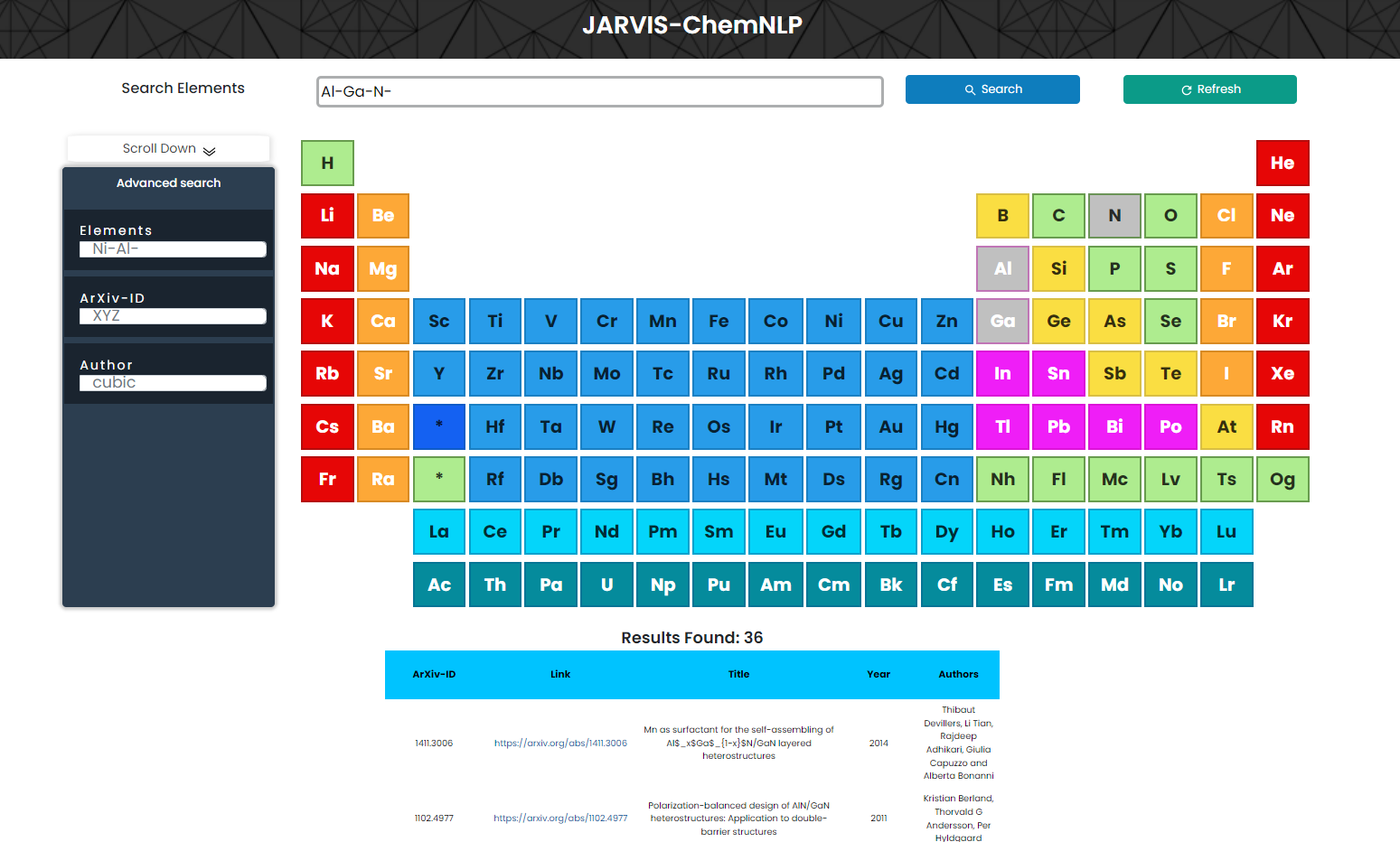Select the Boron (B) tile
Viewport: 1400px width, 842px height.
tap(1002, 216)
